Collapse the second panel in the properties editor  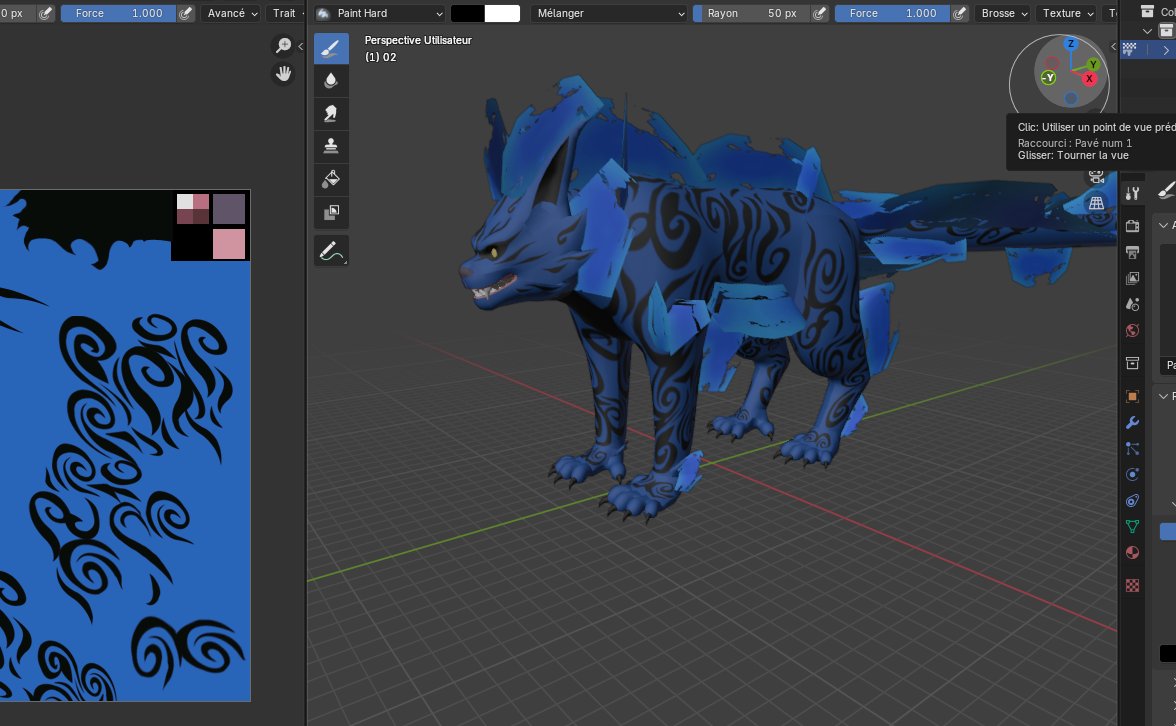[1163, 396]
